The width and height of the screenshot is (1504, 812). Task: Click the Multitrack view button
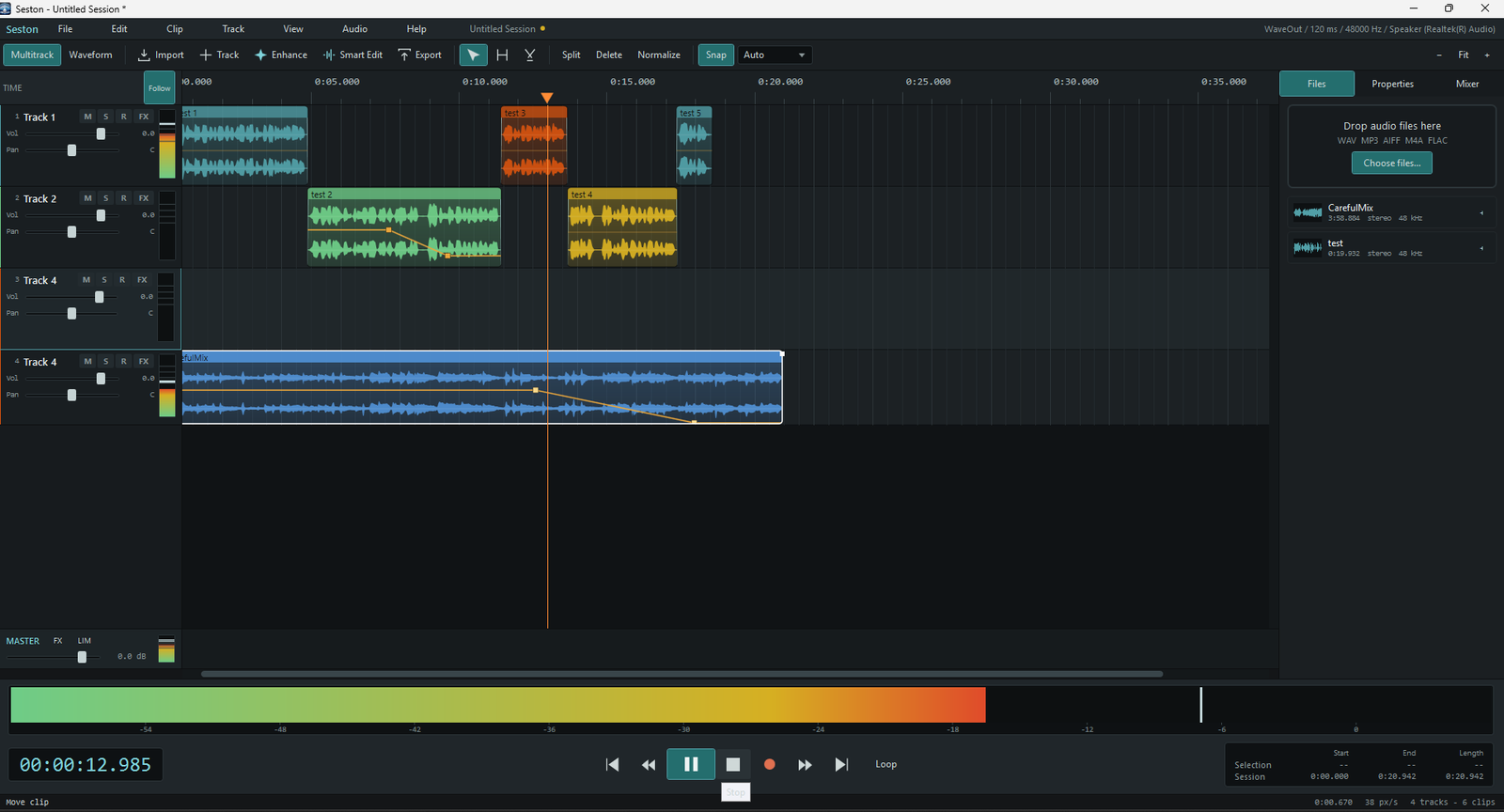pos(32,55)
